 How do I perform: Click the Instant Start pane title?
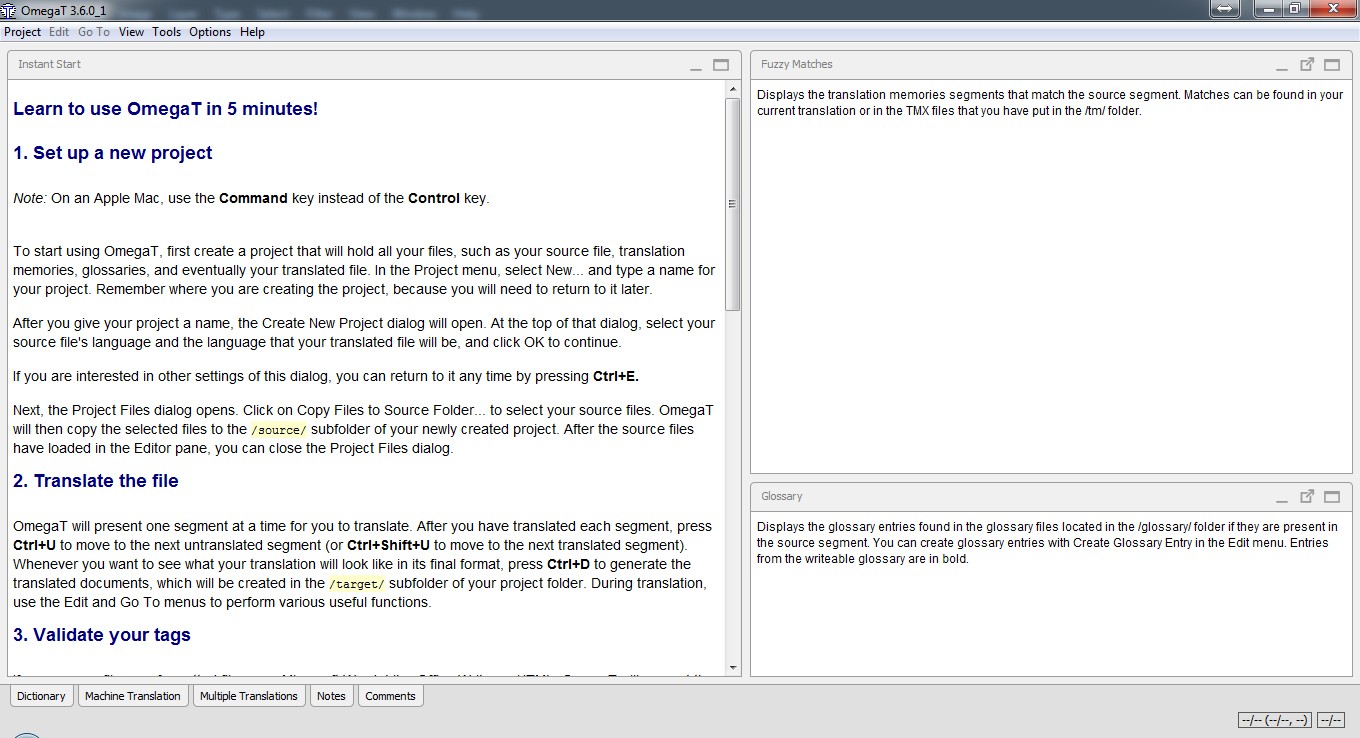[x=49, y=65]
